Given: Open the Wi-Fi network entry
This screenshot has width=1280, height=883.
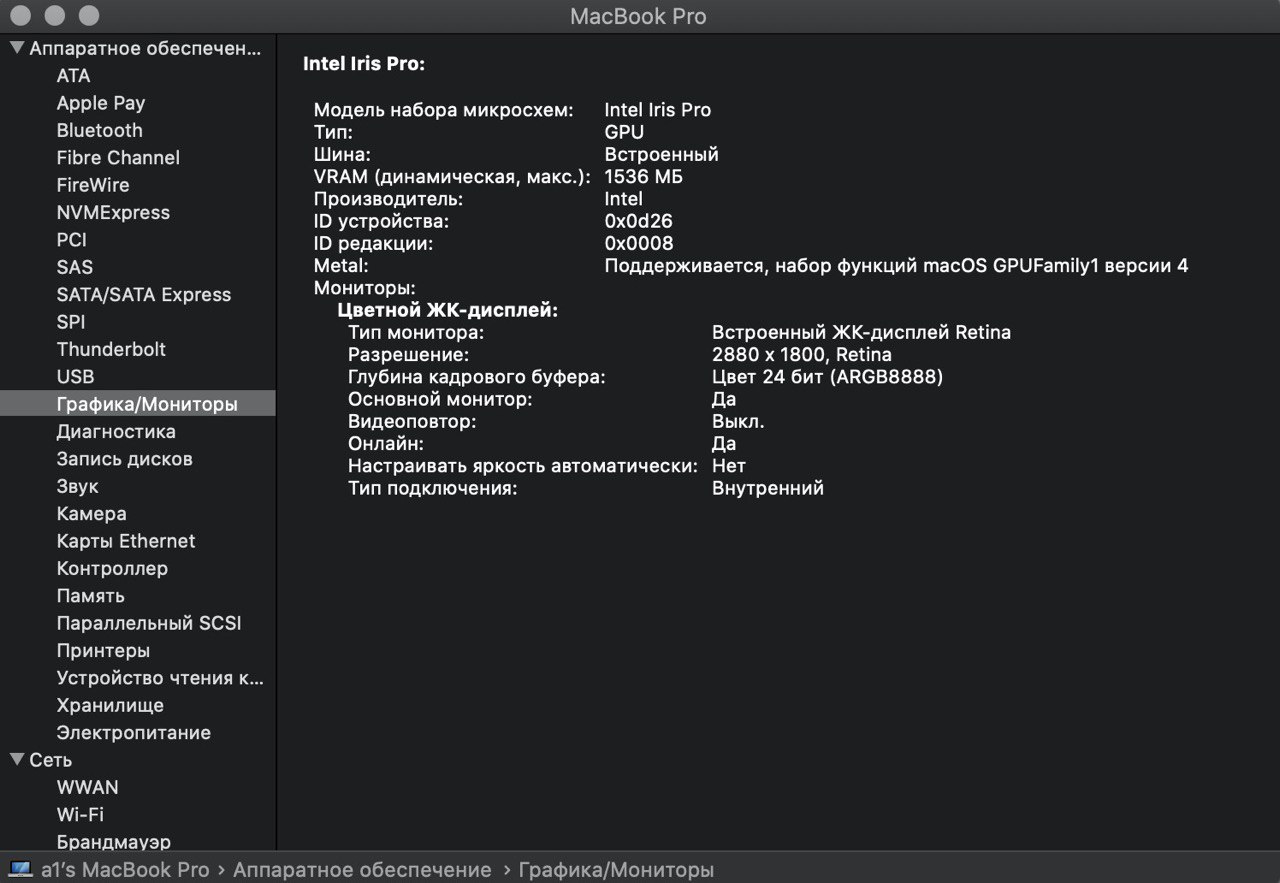Looking at the screenshot, I should (x=80, y=815).
